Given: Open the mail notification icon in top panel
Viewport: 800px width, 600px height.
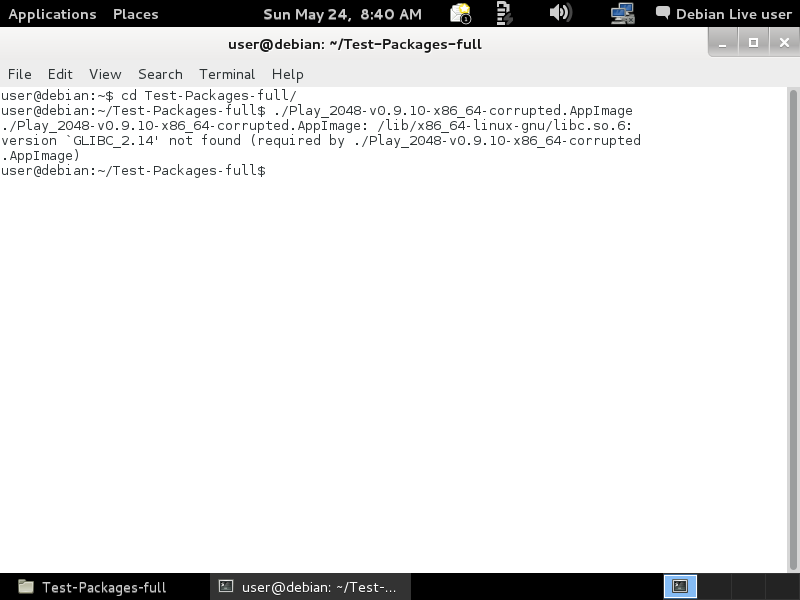Looking at the screenshot, I should [x=460, y=14].
